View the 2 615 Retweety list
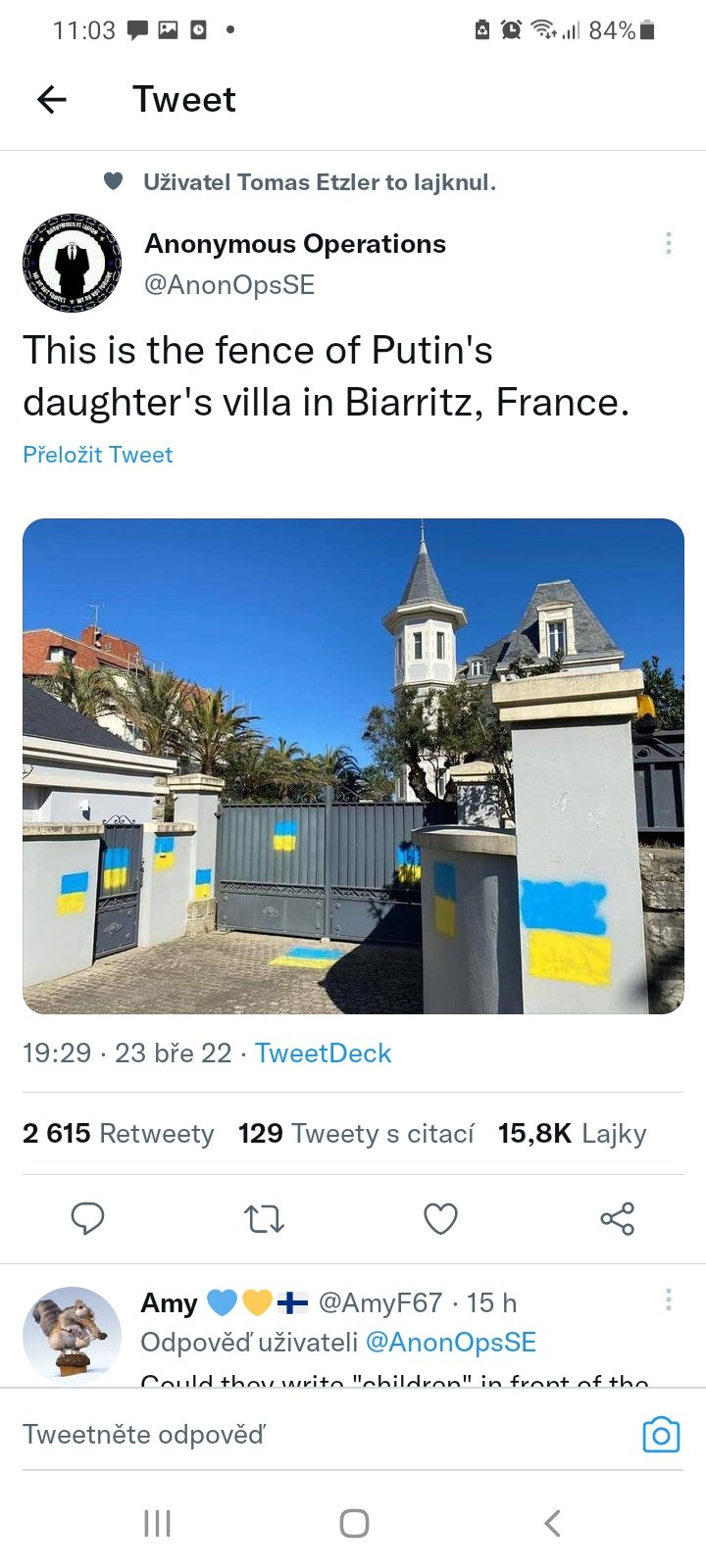Viewport: 706px width, 1568px height. click(x=119, y=1134)
